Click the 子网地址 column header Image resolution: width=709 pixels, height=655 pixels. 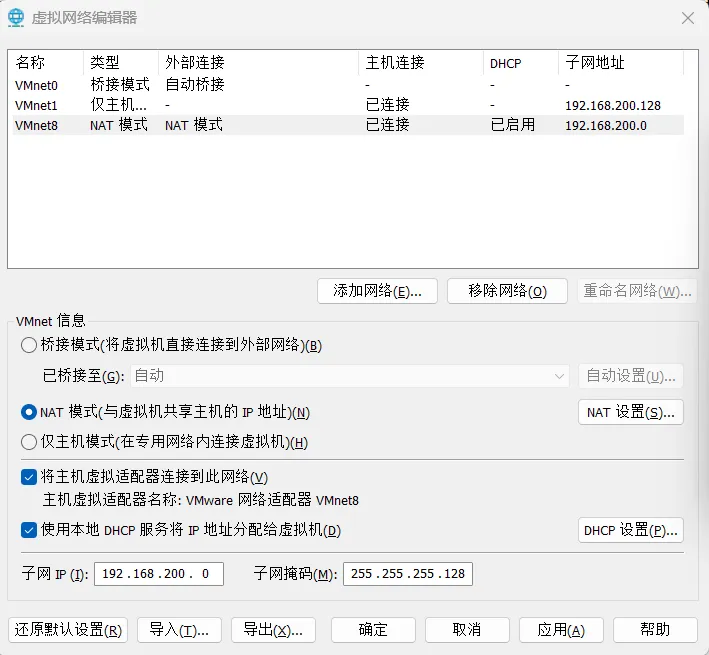pyautogui.click(x=621, y=62)
